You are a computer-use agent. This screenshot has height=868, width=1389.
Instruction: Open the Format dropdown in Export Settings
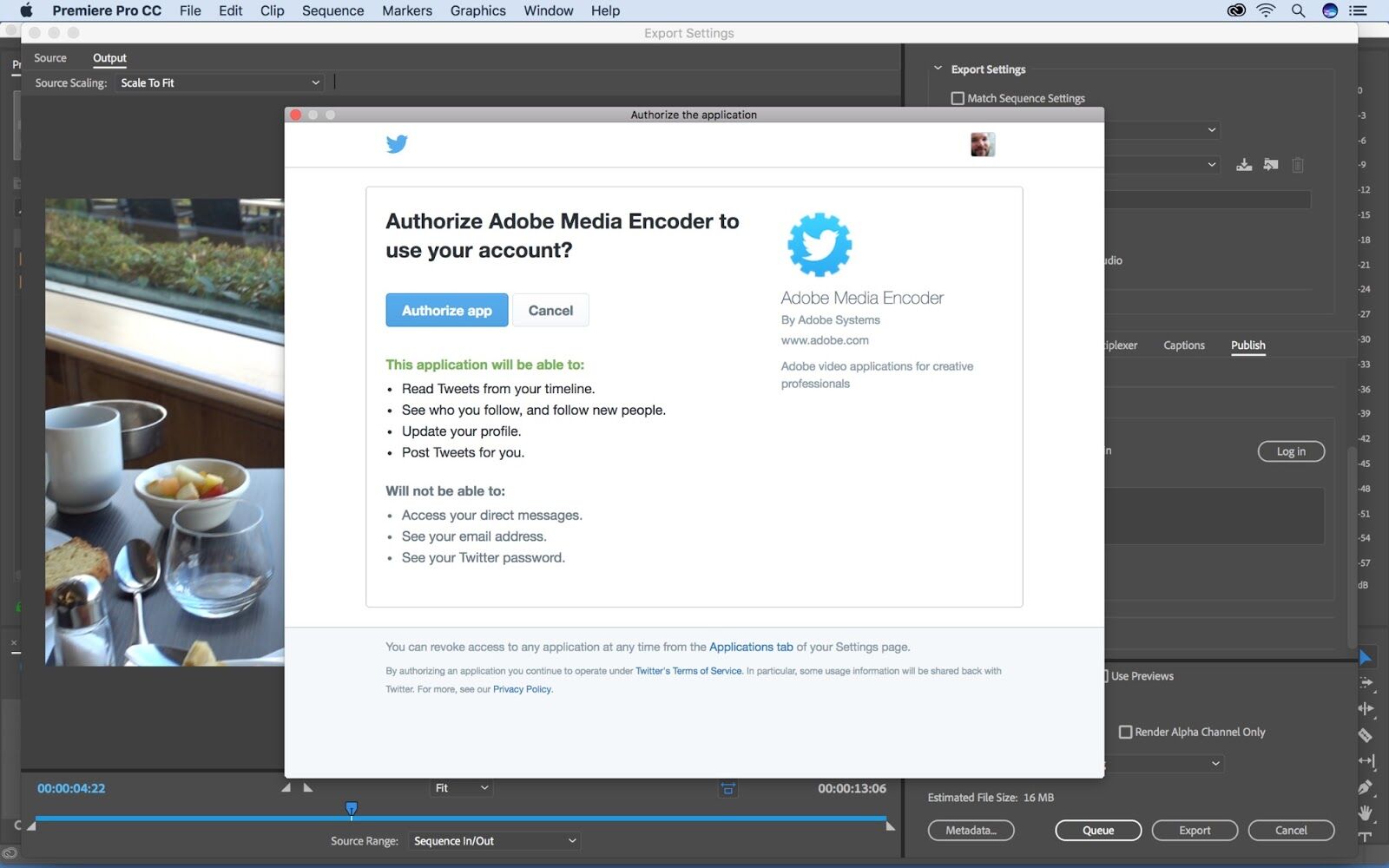click(x=1162, y=130)
